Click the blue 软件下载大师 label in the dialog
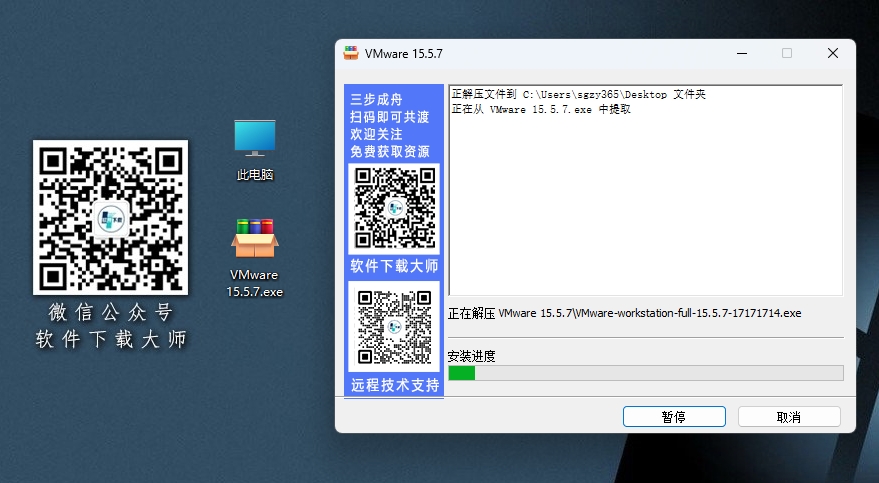 click(x=394, y=266)
